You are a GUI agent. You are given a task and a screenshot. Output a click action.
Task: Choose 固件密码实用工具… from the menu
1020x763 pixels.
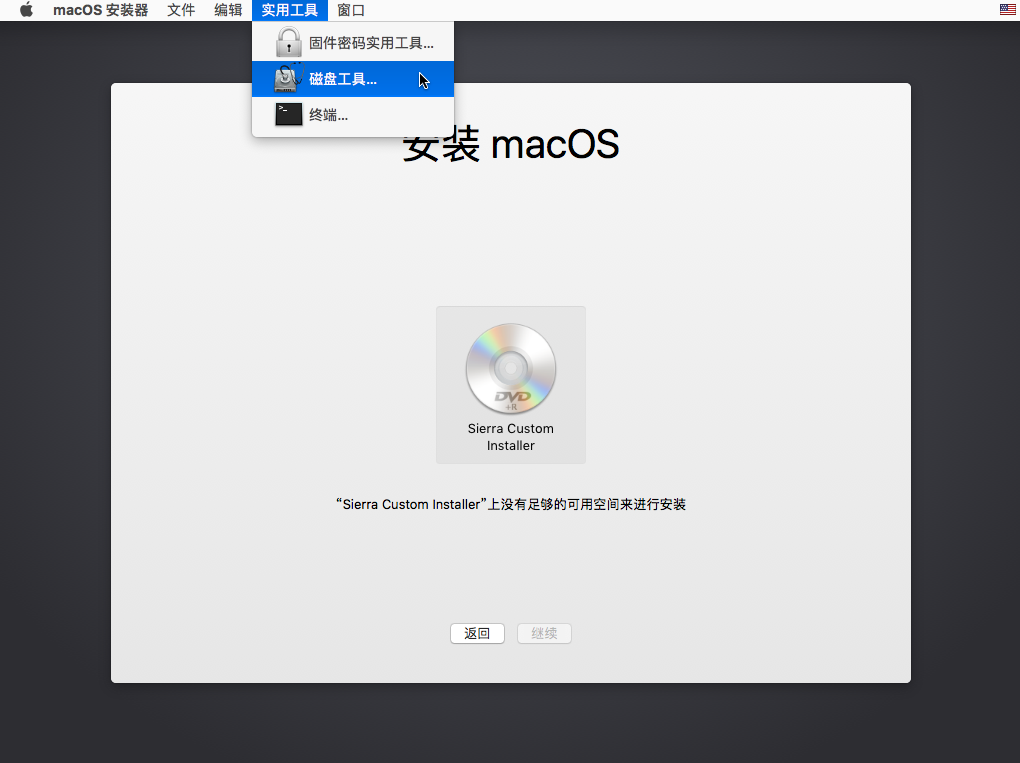[353, 43]
